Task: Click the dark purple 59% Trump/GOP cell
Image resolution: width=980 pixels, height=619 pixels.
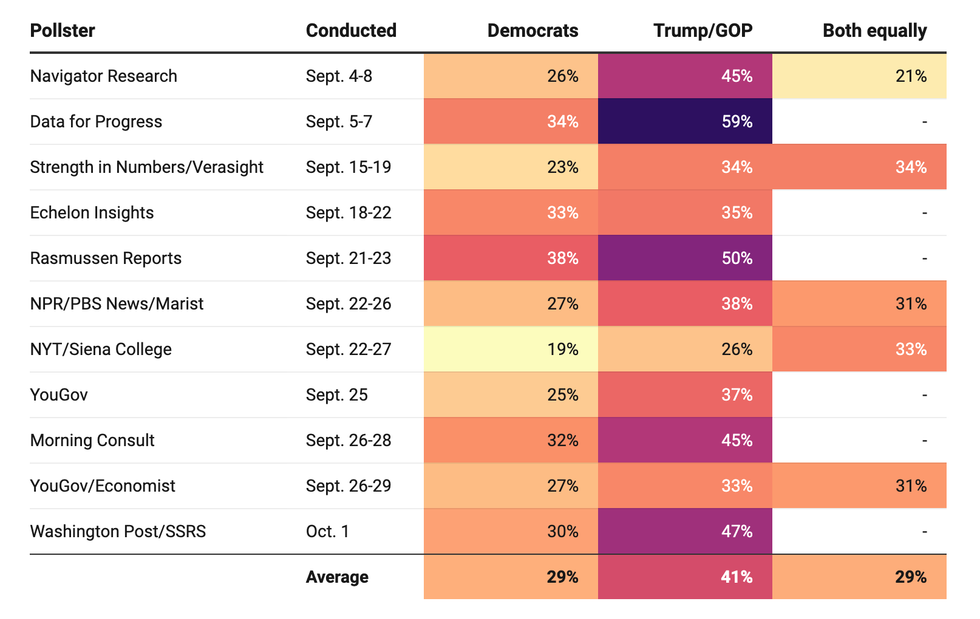Action: coord(685,122)
